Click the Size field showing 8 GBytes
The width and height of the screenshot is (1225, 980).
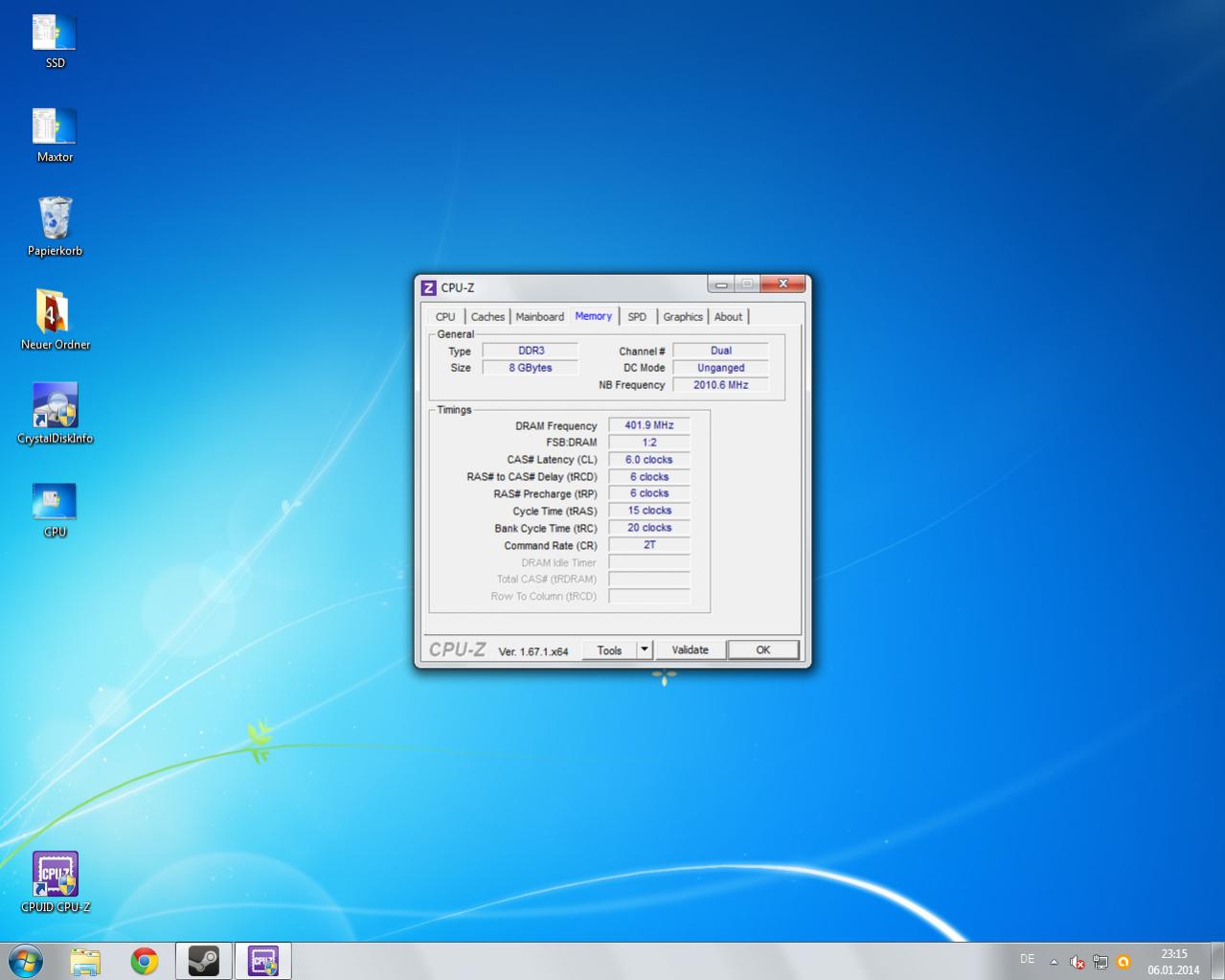[531, 368]
